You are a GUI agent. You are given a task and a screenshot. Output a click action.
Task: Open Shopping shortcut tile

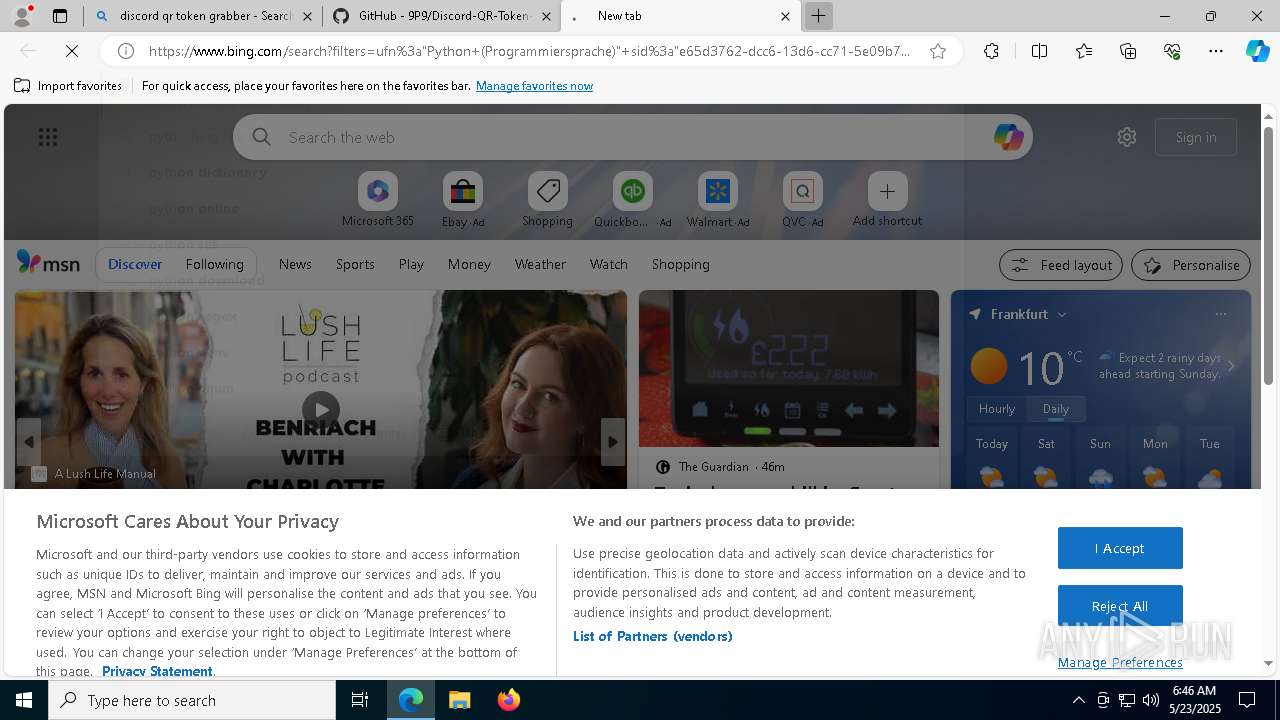point(548,200)
